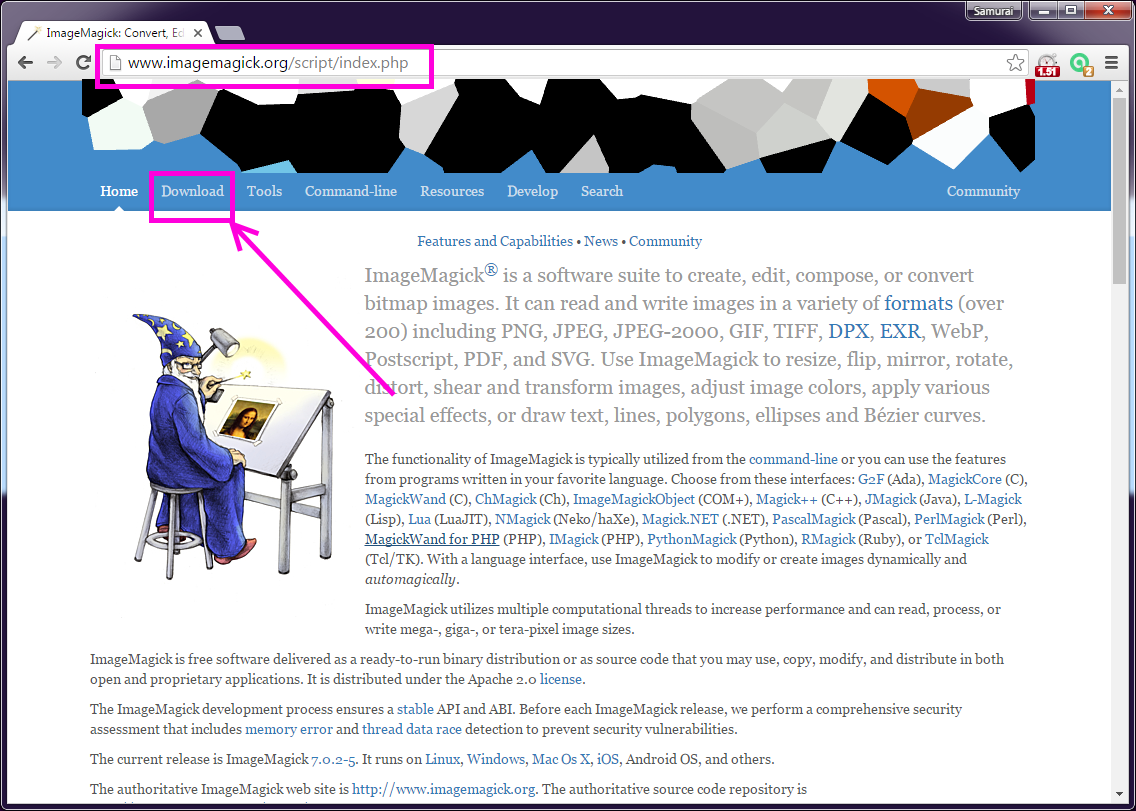1136x811 pixels.
Task: Reload the page with the refresh icon
Action: [83, 63]
